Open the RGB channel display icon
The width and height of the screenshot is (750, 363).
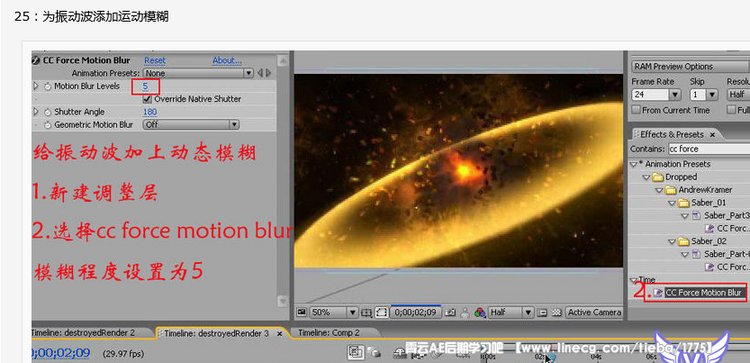pos(480,313)
